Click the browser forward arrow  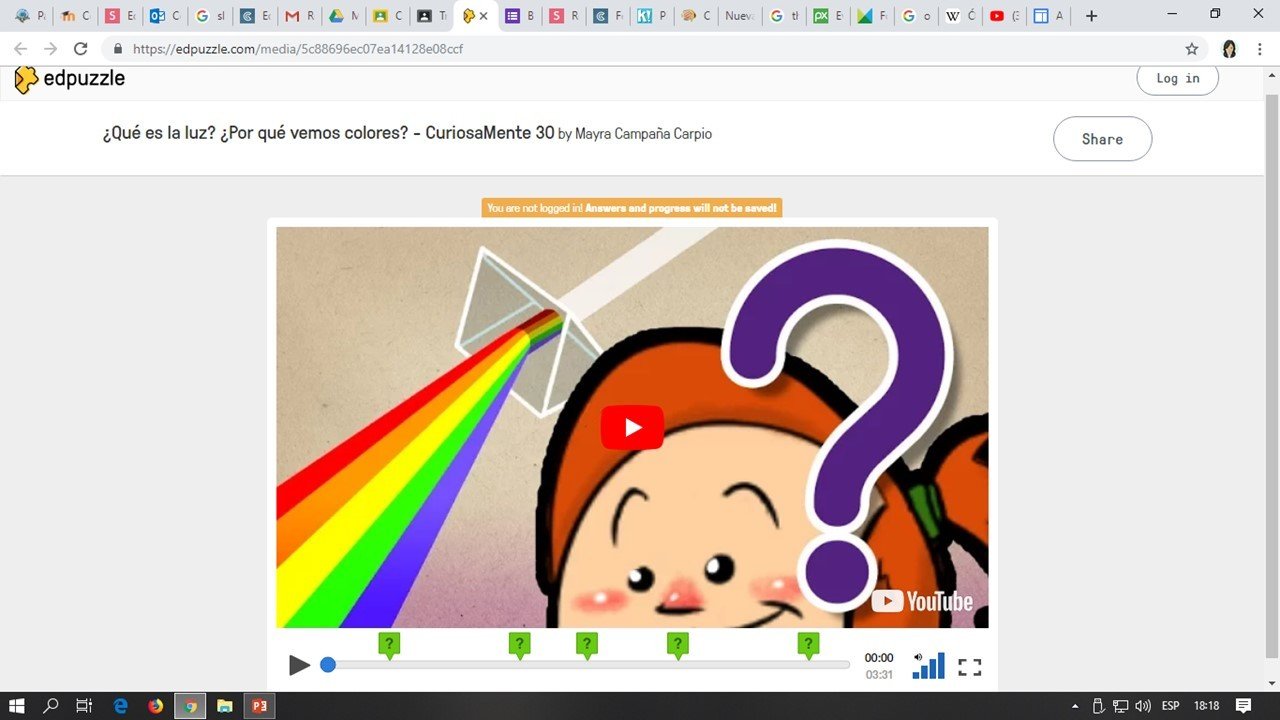[x=50, y=49]
